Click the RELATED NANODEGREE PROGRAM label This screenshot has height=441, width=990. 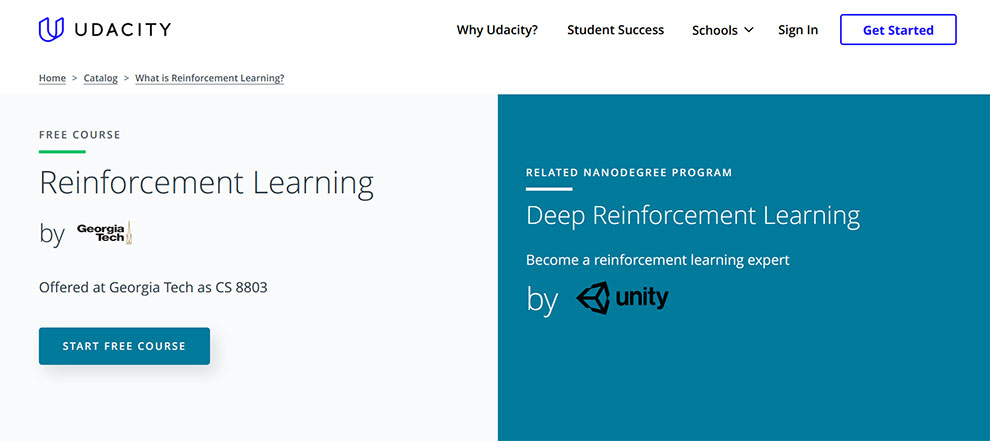629,172
